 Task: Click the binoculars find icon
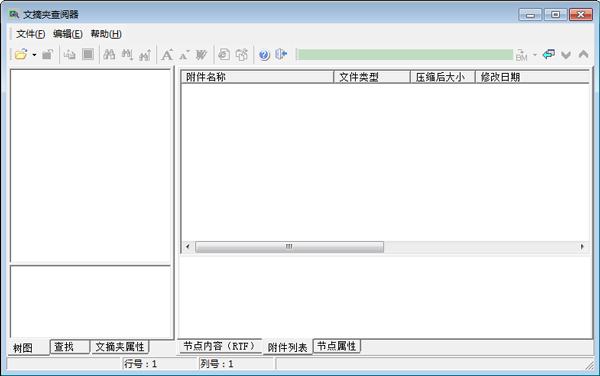coord(109,54)
